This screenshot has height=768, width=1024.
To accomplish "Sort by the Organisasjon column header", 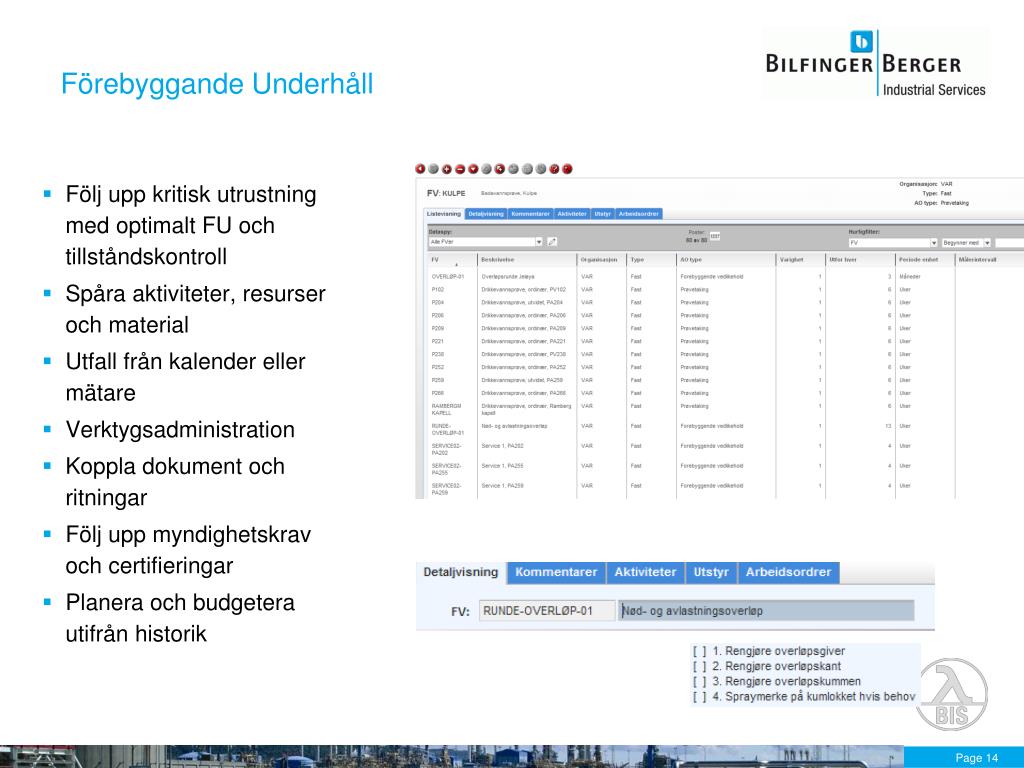I will click(601, 260).
